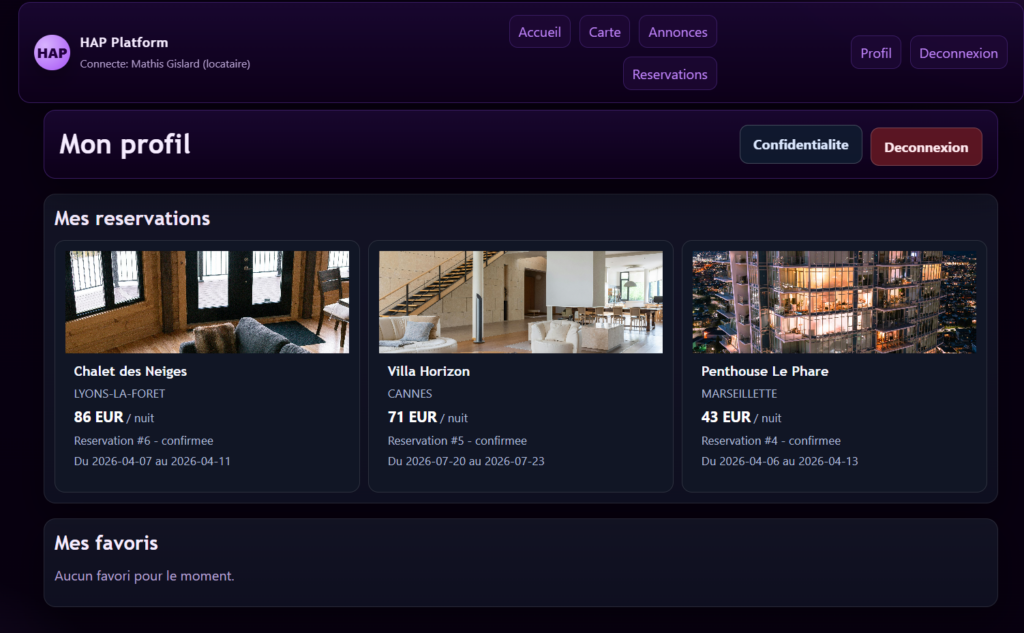The image size is (1024, 633).
Task: Click the HAP Platform brand name
Action: [124, 43]
